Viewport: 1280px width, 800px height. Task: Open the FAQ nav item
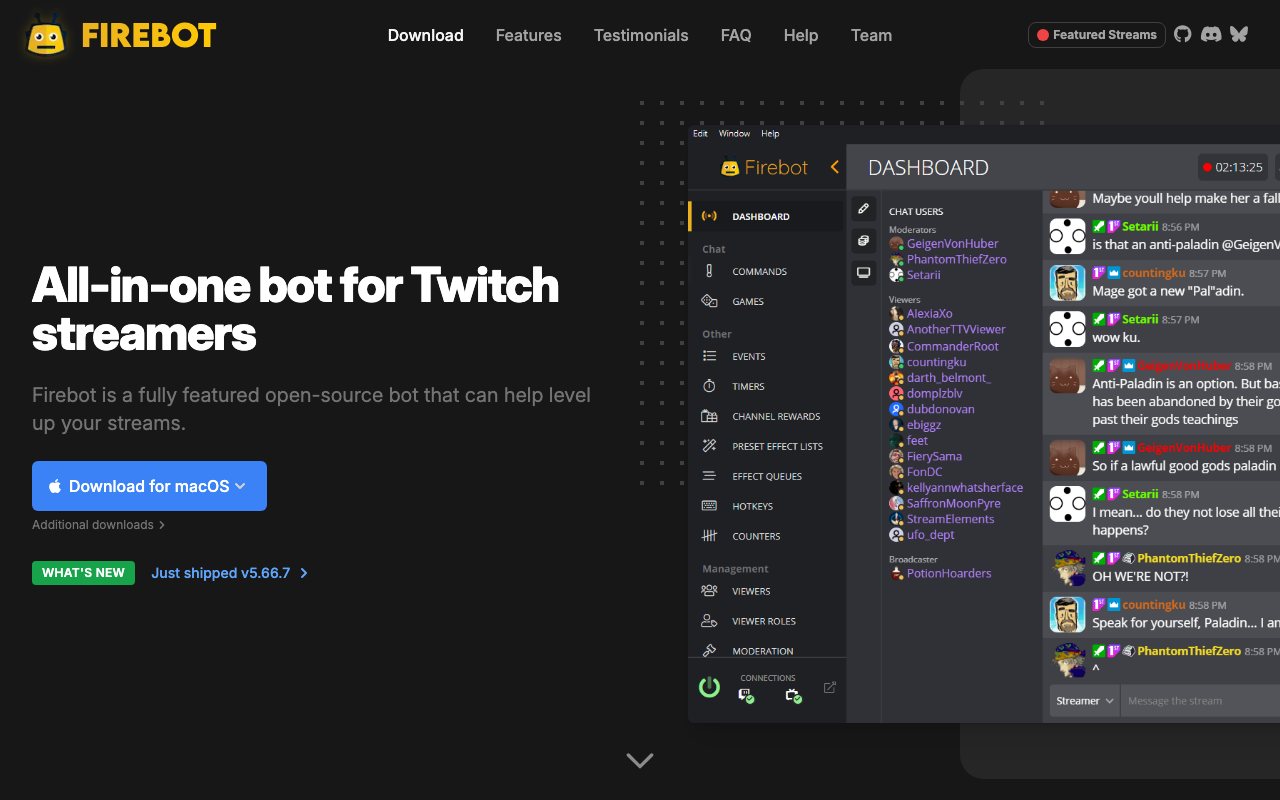click(736, 35)
